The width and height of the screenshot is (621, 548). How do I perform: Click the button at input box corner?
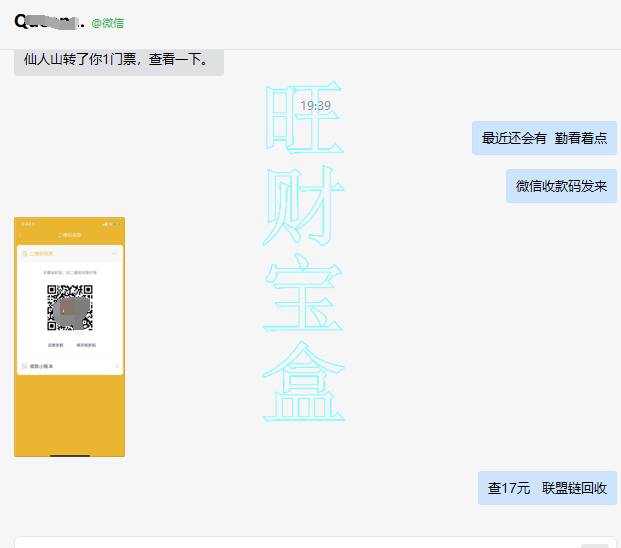(594, 544)
